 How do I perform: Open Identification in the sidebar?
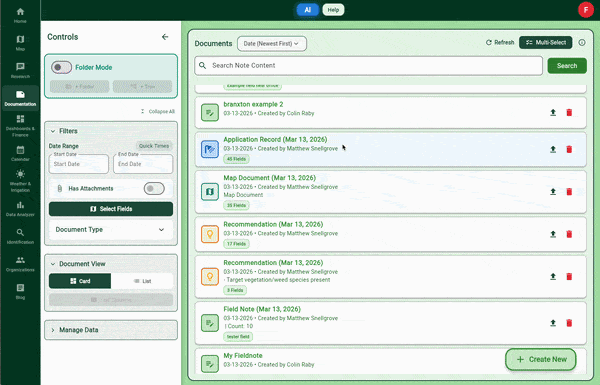[20, 237]
